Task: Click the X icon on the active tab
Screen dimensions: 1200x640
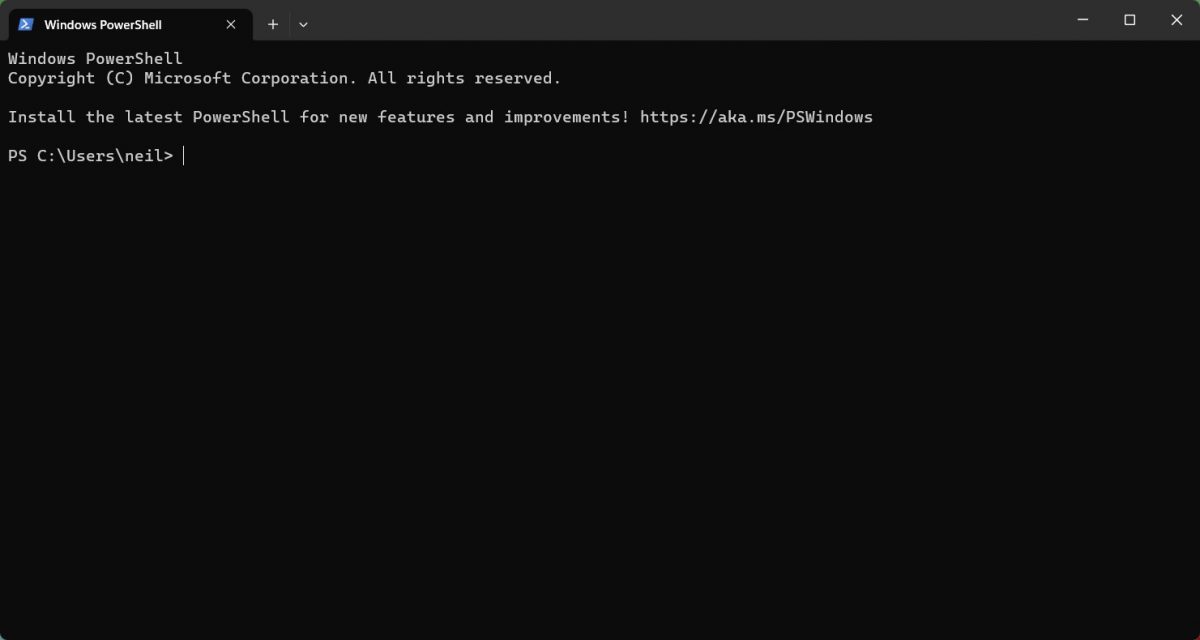Action: (230, 24)
